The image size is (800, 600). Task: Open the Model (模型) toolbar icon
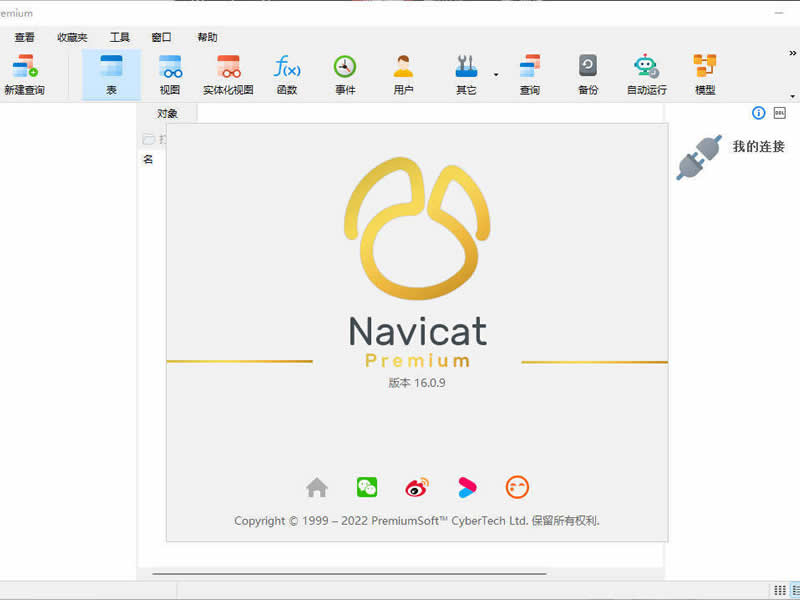click(705, 75)
